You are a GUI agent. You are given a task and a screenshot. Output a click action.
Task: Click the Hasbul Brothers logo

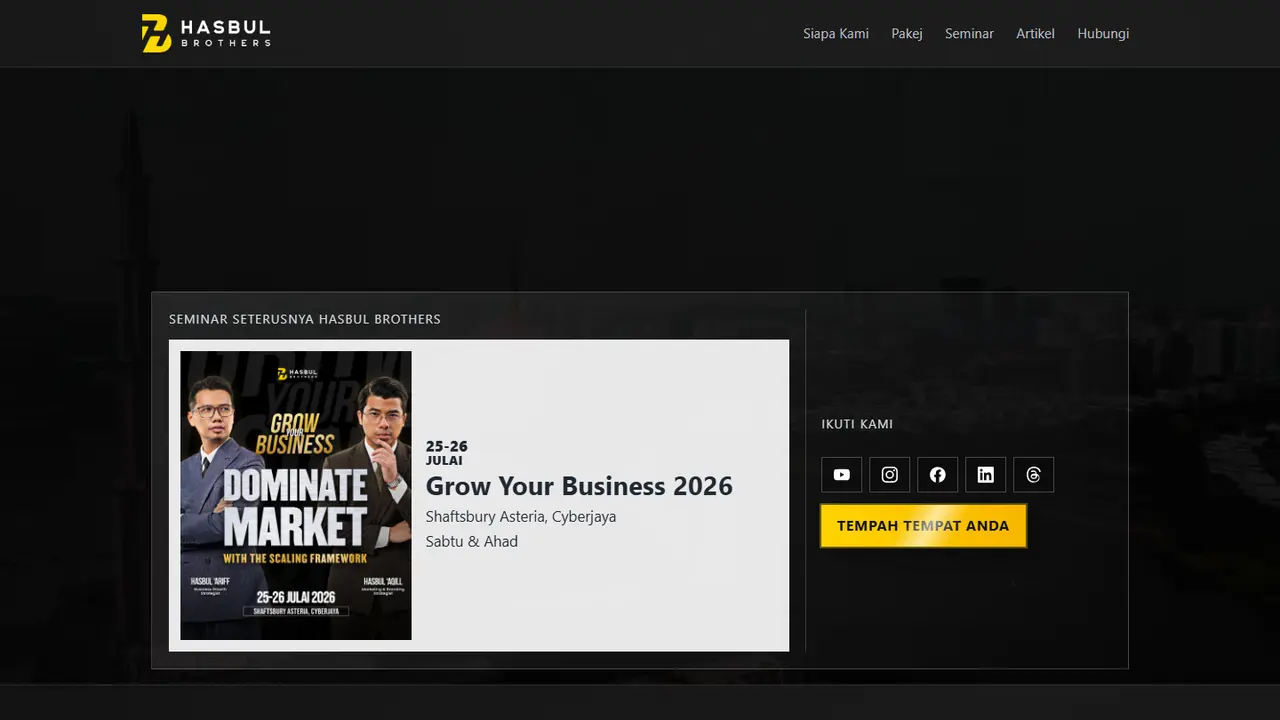click(x=206, y=33)
